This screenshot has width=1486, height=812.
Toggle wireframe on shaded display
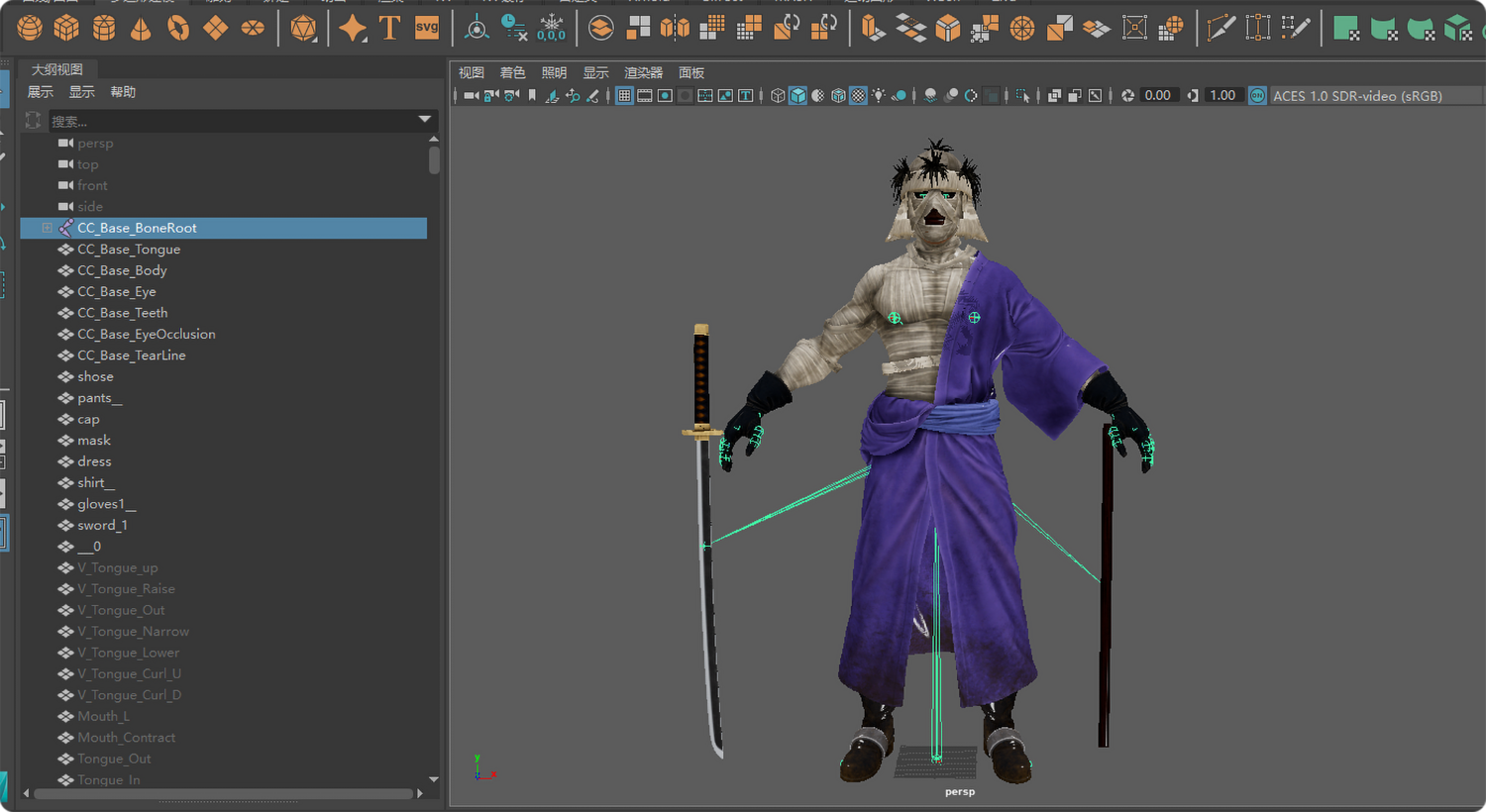click(x=838, y=96)
